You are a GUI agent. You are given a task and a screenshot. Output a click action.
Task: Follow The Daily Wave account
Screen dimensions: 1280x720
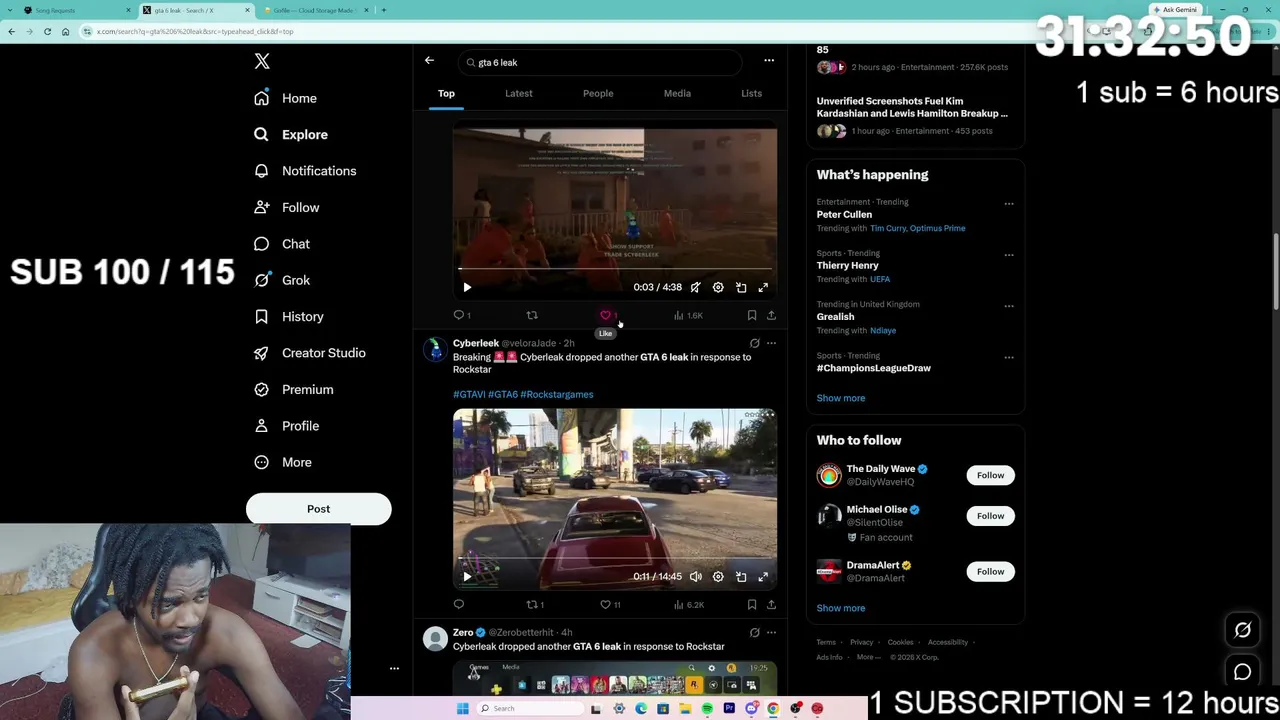pos(990,475)
